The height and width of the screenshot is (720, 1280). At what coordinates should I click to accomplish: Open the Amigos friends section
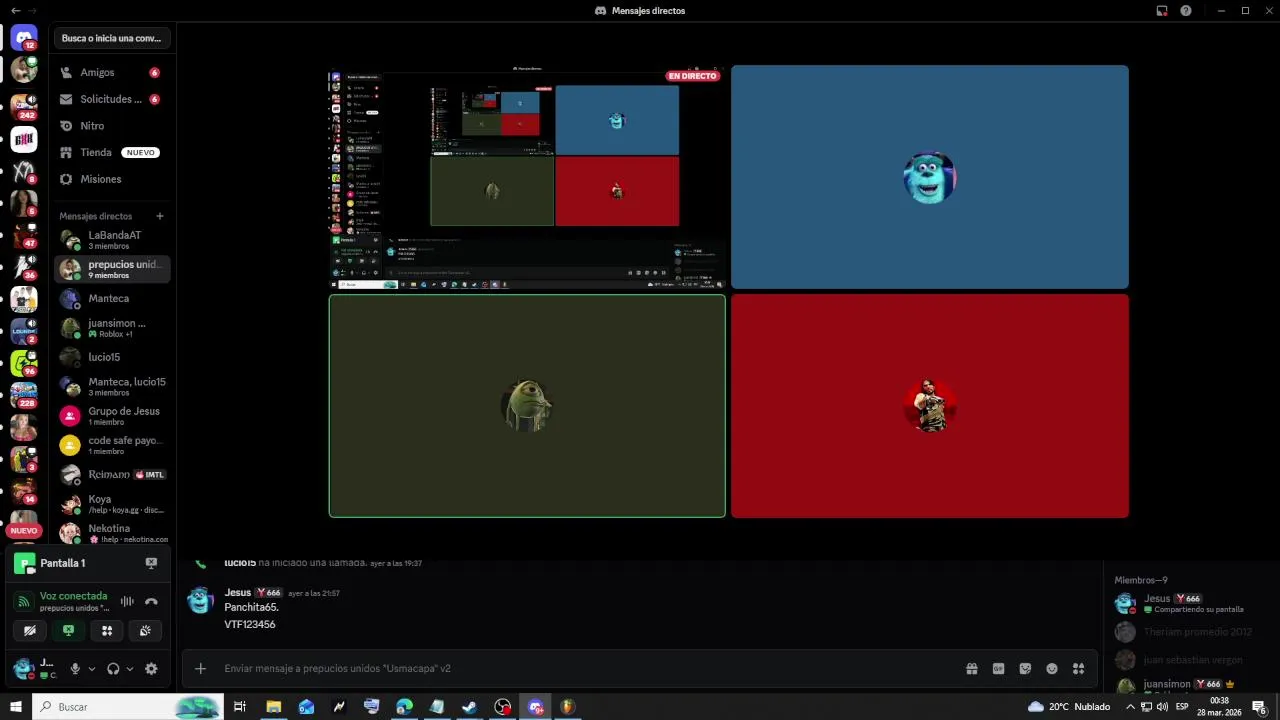110,73
